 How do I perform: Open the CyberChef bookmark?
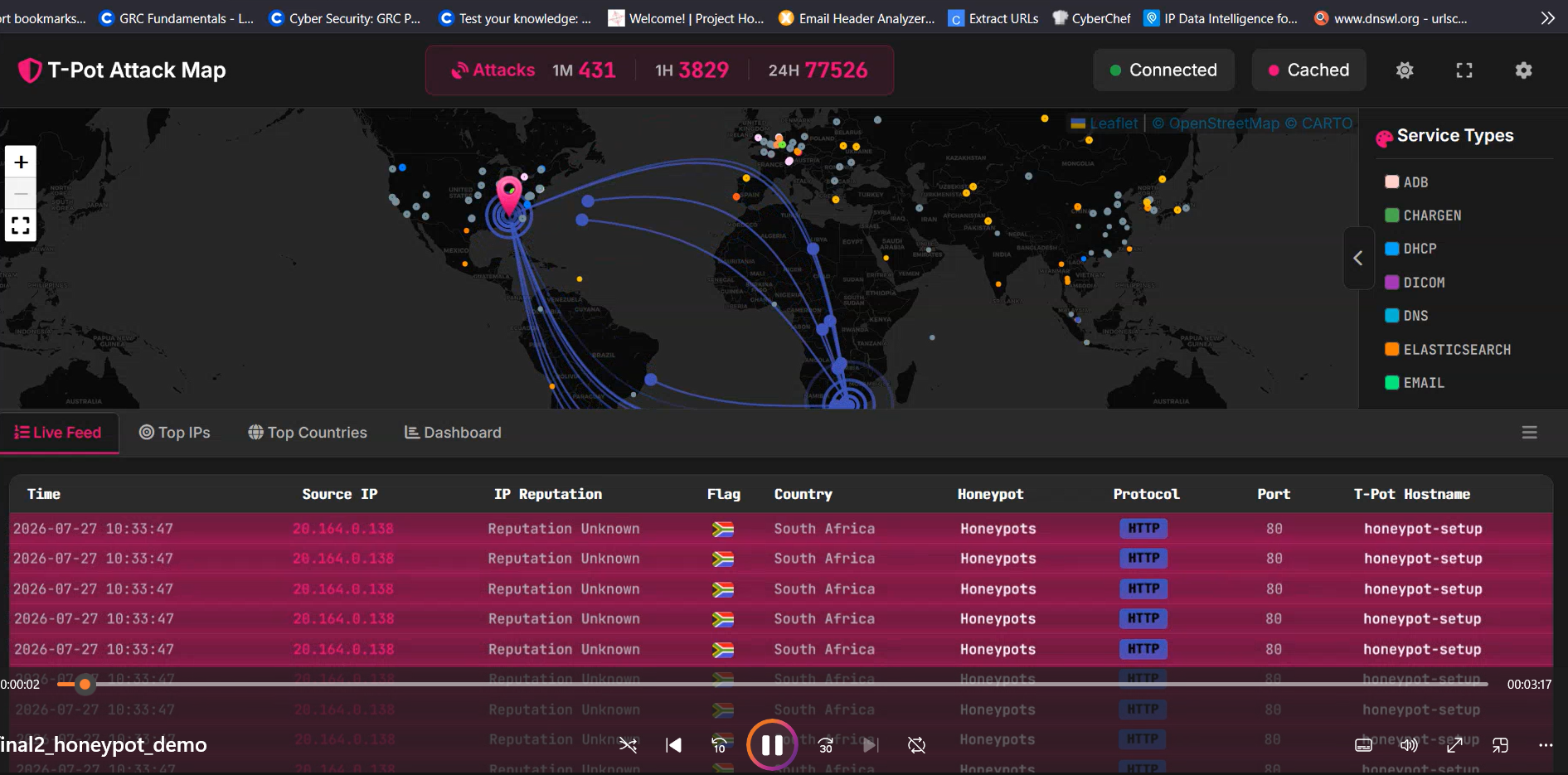tap(1091, 18)
